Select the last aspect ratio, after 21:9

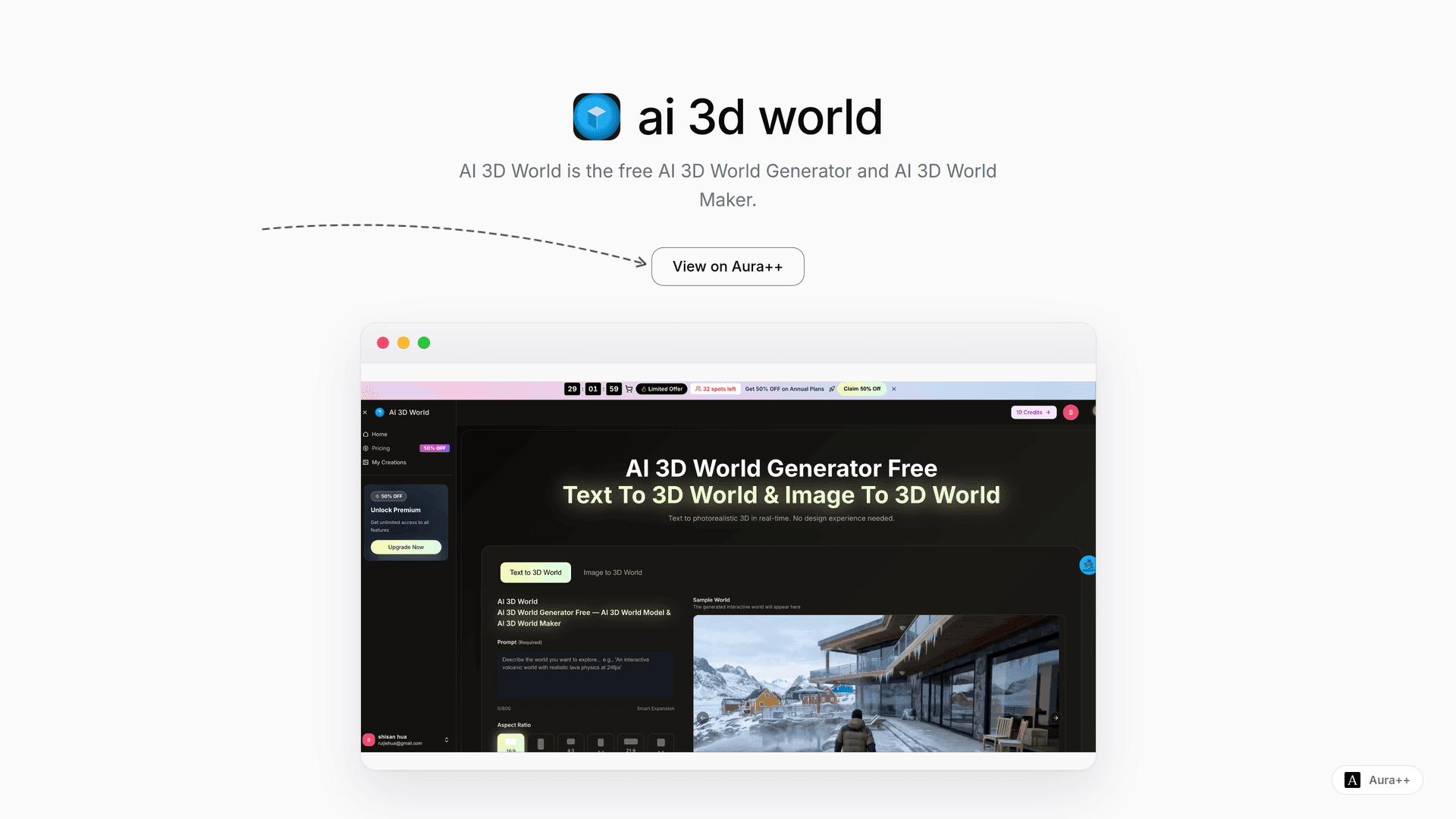click(661, 743)
